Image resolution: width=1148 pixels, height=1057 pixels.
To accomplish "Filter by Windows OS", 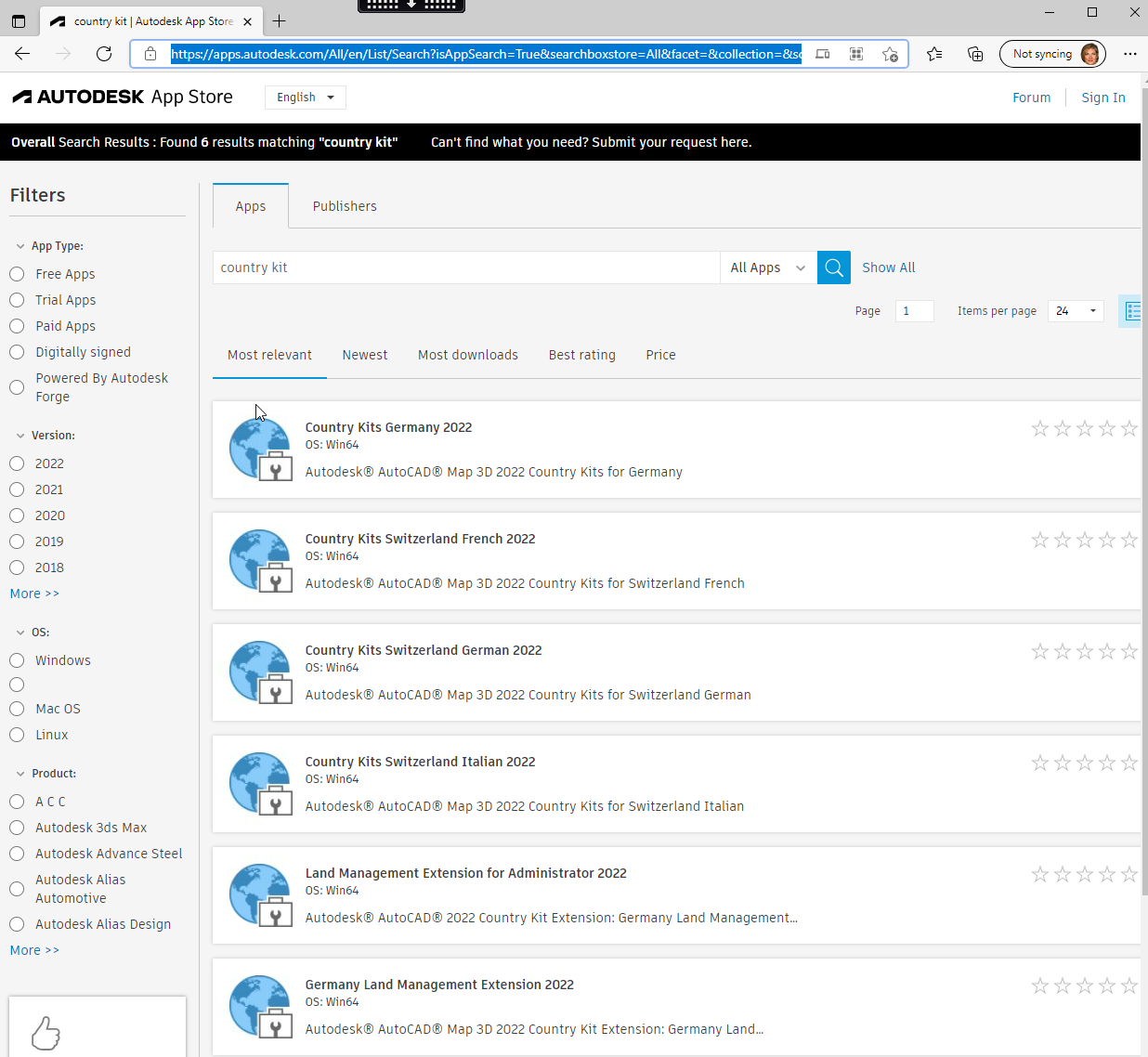I will [17, 660].
